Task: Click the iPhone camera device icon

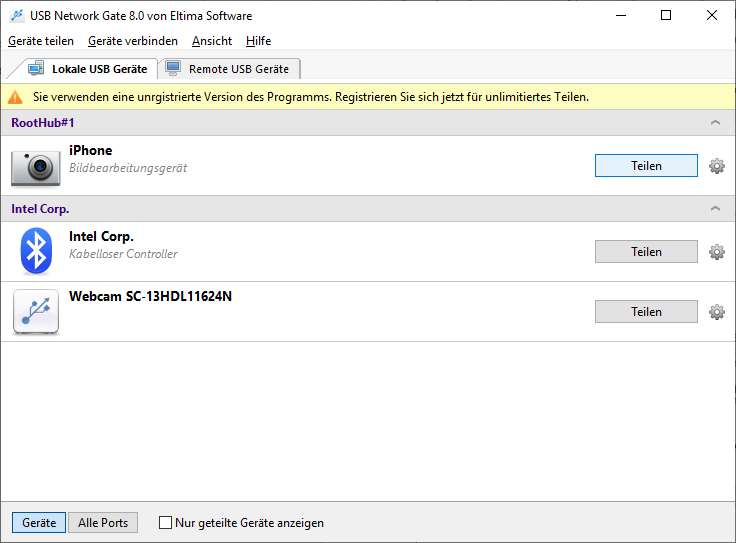Action: [x=36, y=168]
